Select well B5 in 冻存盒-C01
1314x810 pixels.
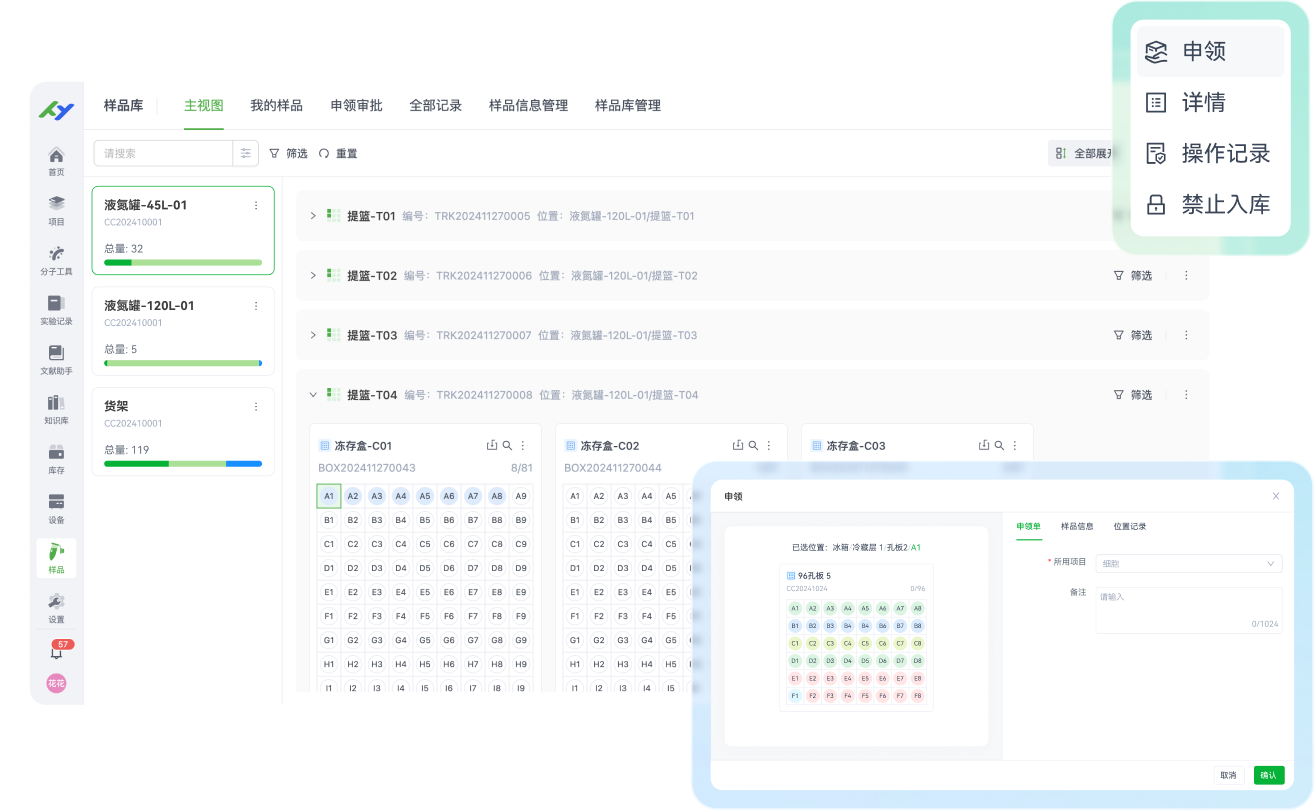(424, 520)
